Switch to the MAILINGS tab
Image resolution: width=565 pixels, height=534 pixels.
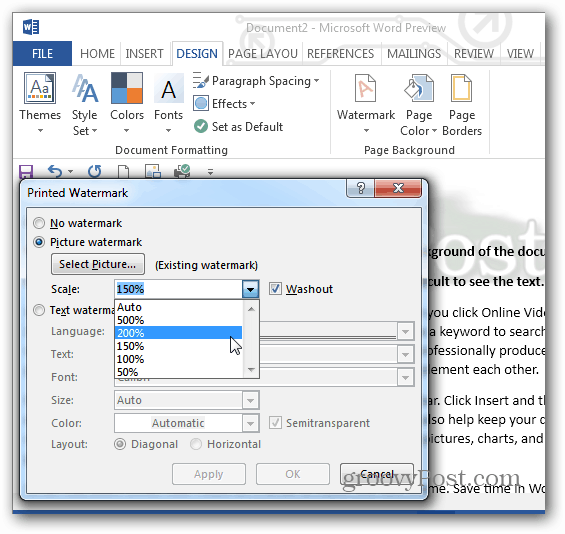(414, 54)
